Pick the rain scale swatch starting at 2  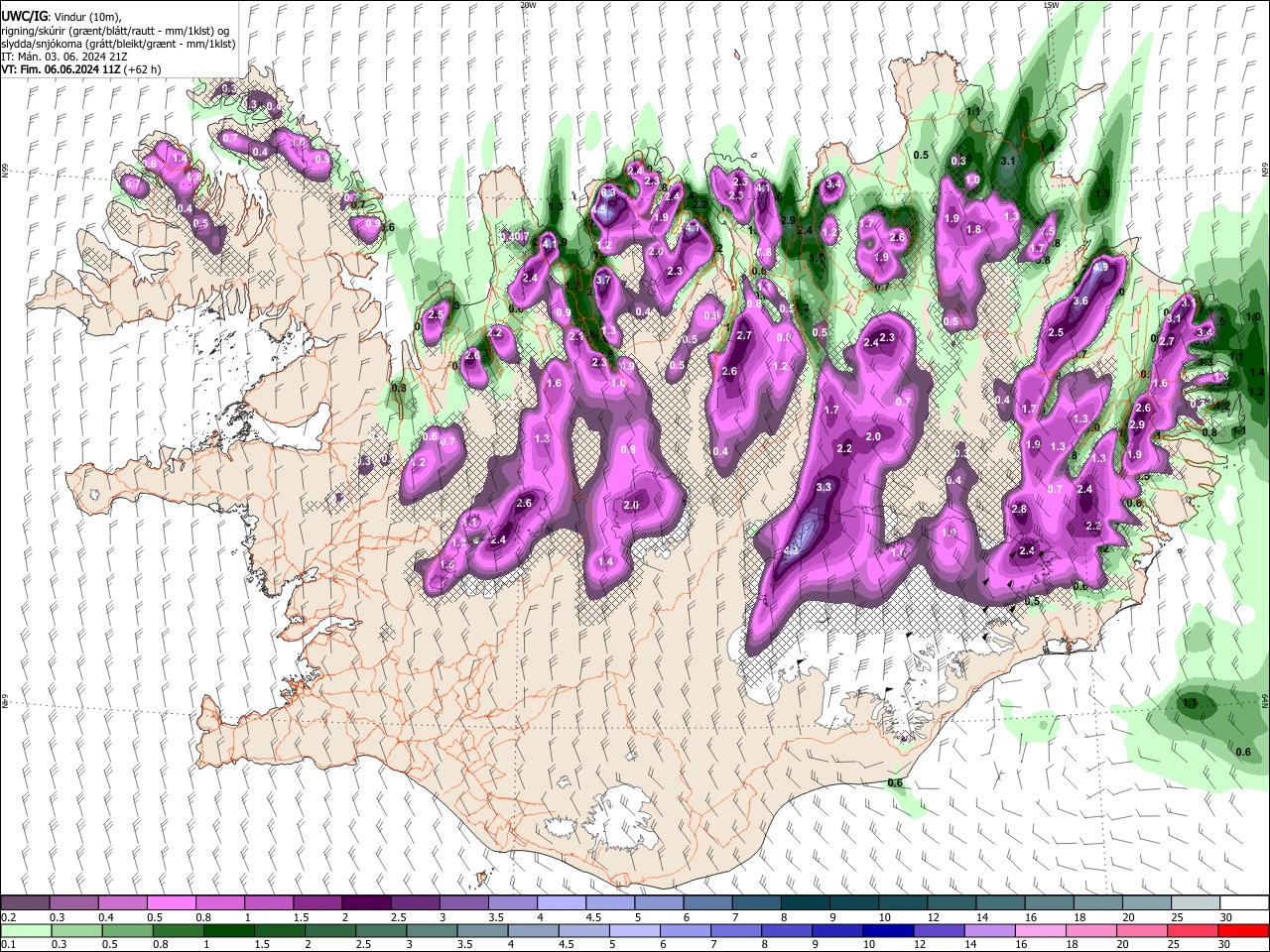click(330, 930)
